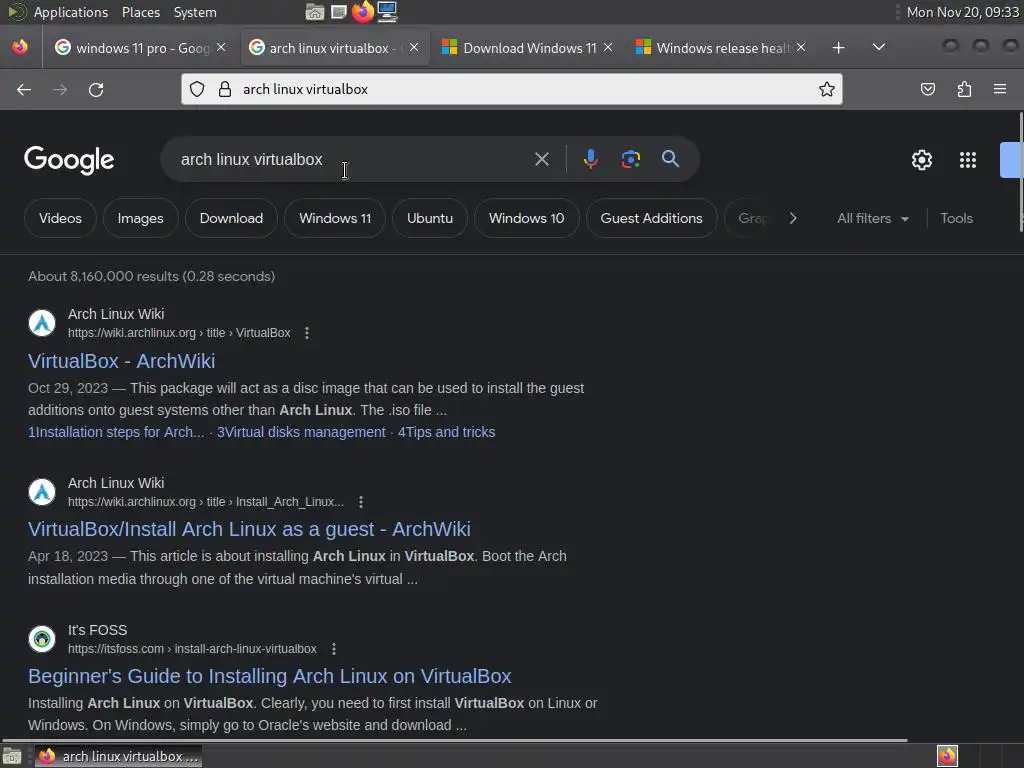Show more filter chips with the right chevron
This screenshot has width=1024, height=768.
click(x=793, y=218)
